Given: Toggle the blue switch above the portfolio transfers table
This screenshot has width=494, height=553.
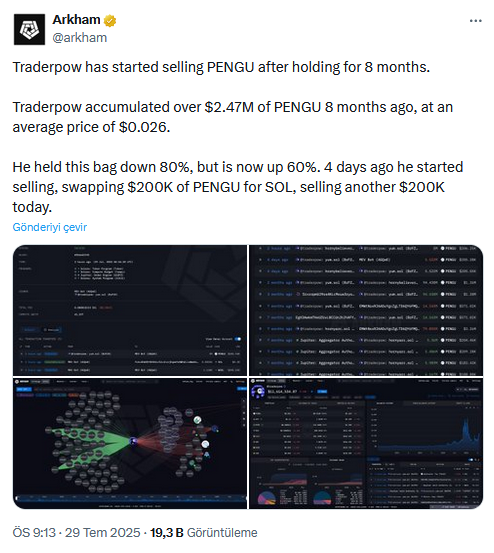Looking at the screenshot, I should click(471, 460).
